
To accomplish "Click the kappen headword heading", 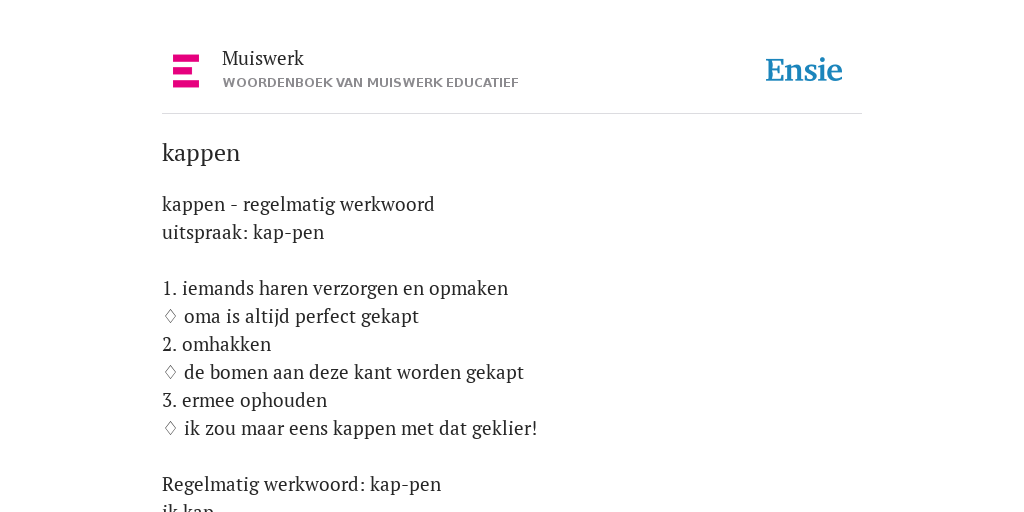I will [201, 153].
